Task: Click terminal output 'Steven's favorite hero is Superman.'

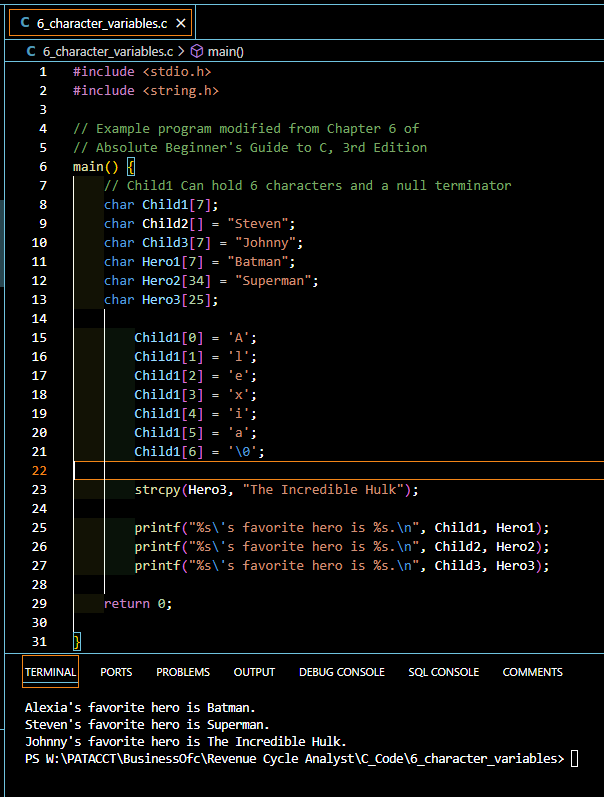Action: pyautogui.click(x=147, y=724)
